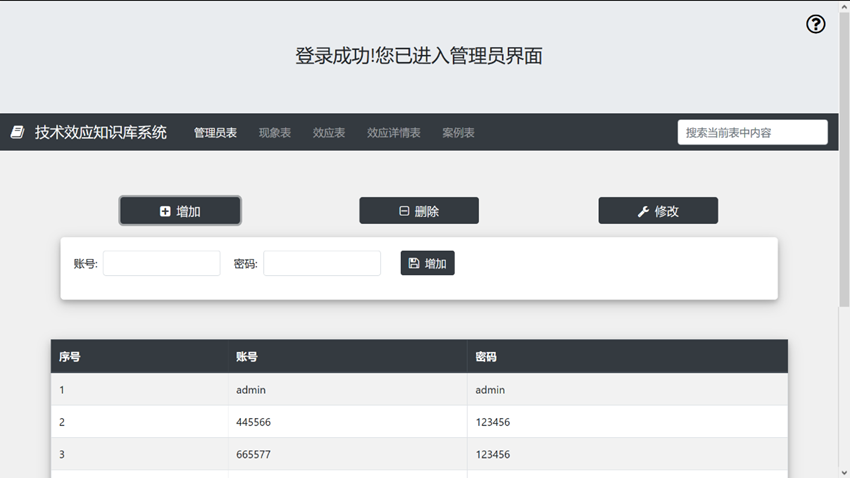Click the 序号 column header

[x=139, y=357]
